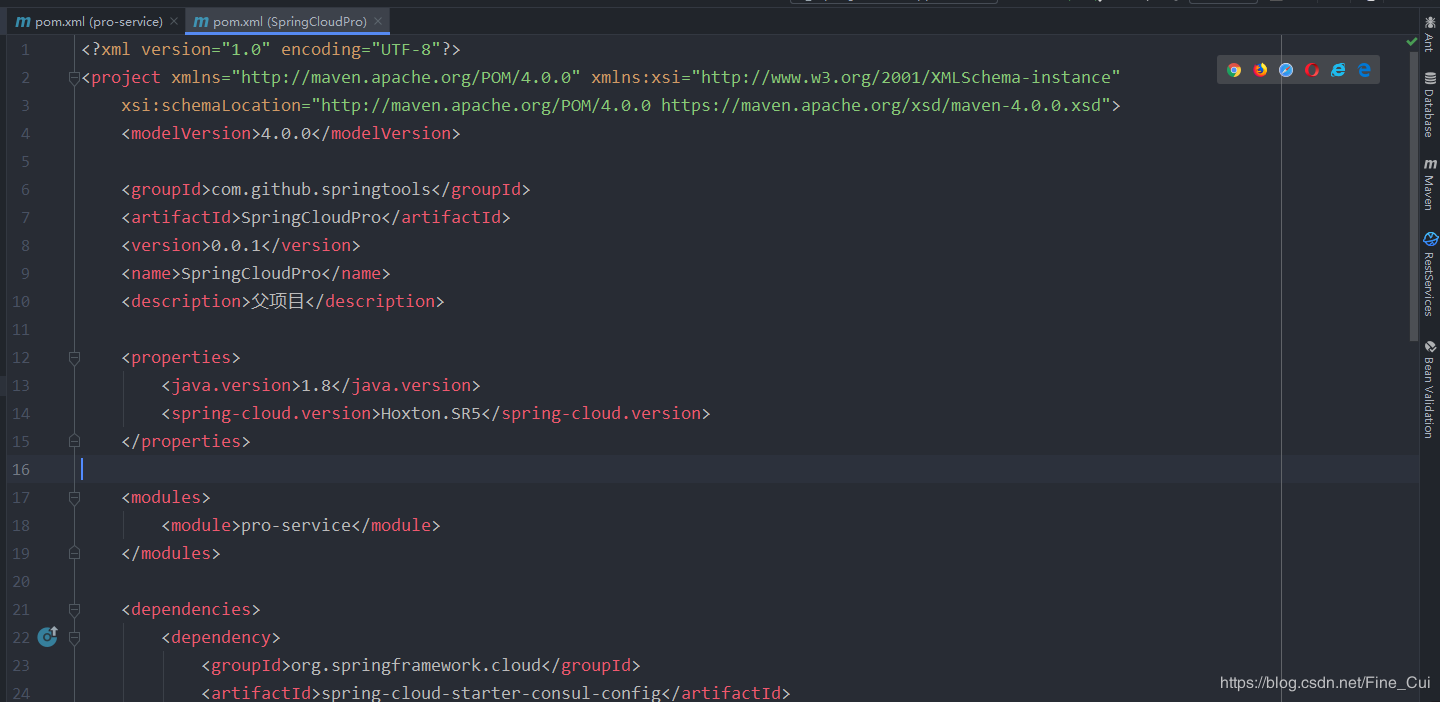Click the maven-4.0.0.xsd schema URL
The height and width of the screenshot is (702, 1440).
tap(881, 105)
